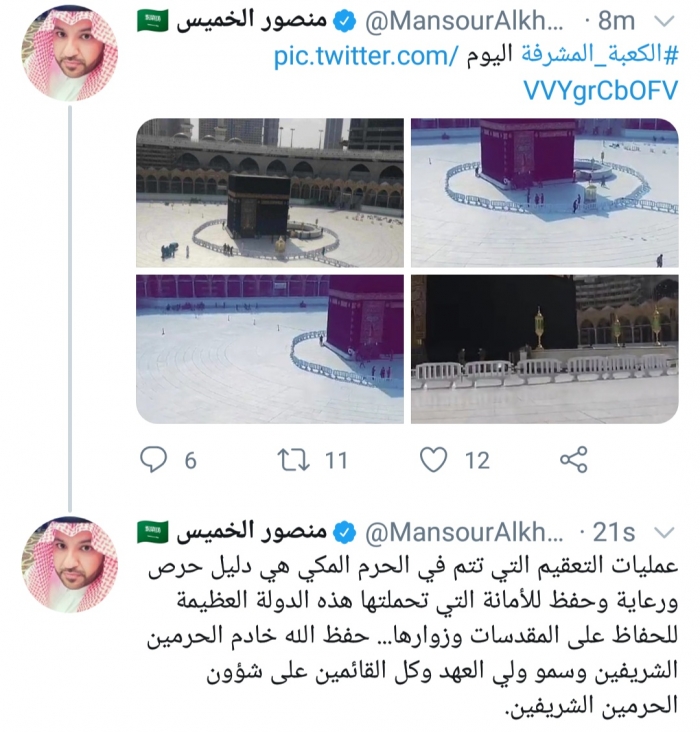View top-left Kaaba photo with skyline
The height and width of the screenshot is (732, 700).
[x=270, y=193]
